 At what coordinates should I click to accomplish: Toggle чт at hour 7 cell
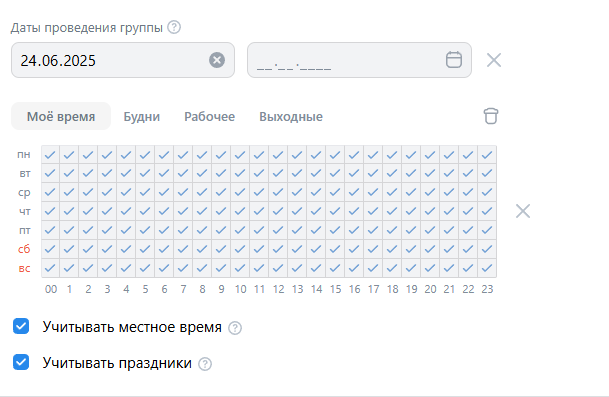pos(183,211)
